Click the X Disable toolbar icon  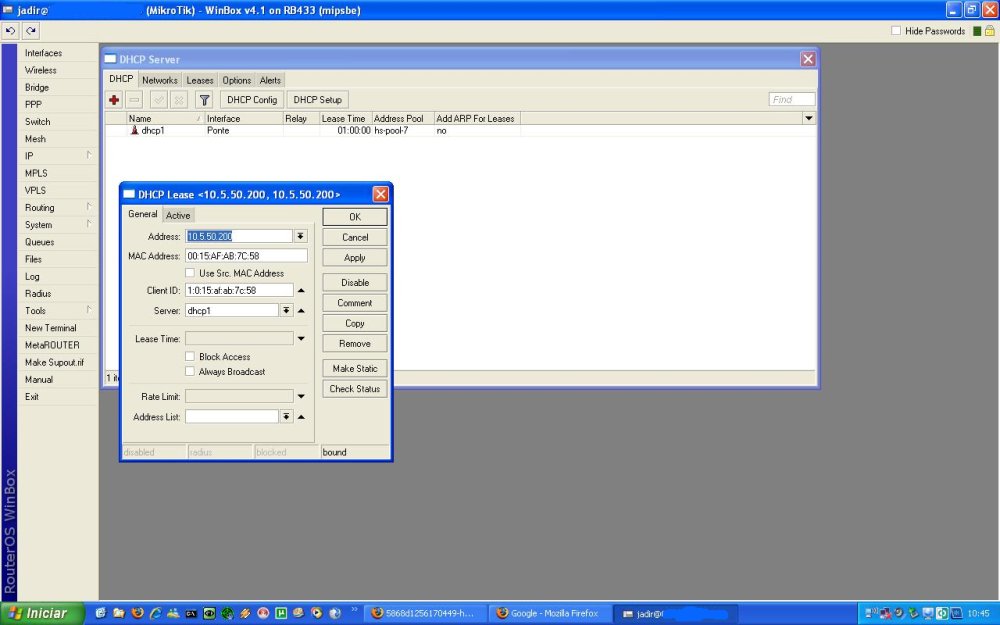click(179, 99)
